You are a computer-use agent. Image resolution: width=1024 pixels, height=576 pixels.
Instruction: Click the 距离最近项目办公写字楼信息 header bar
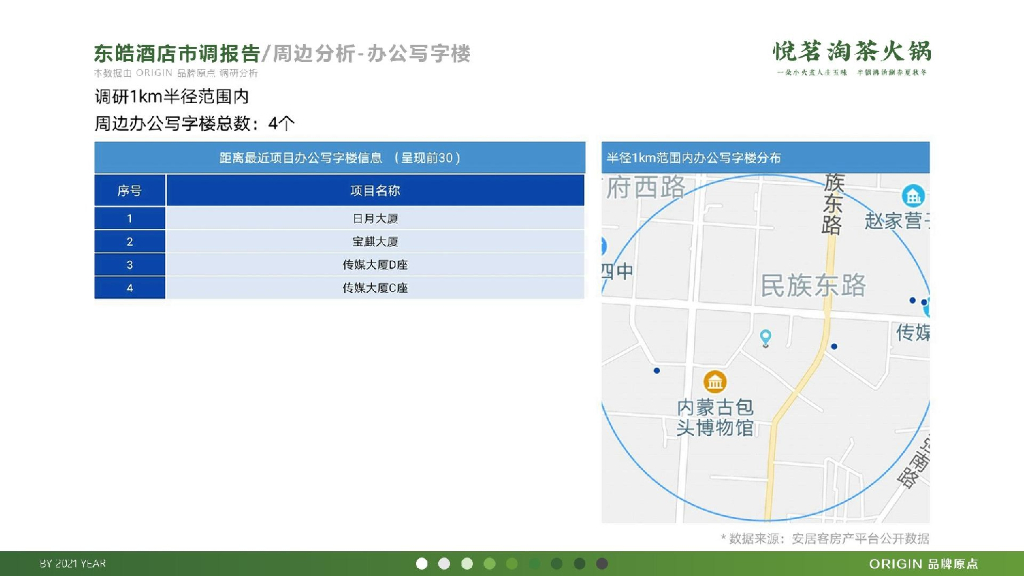339,157
